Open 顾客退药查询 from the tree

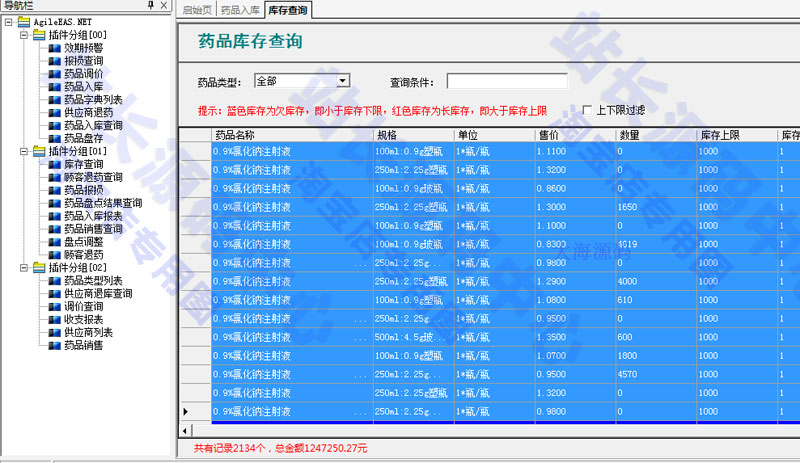(x=93, y=177)
